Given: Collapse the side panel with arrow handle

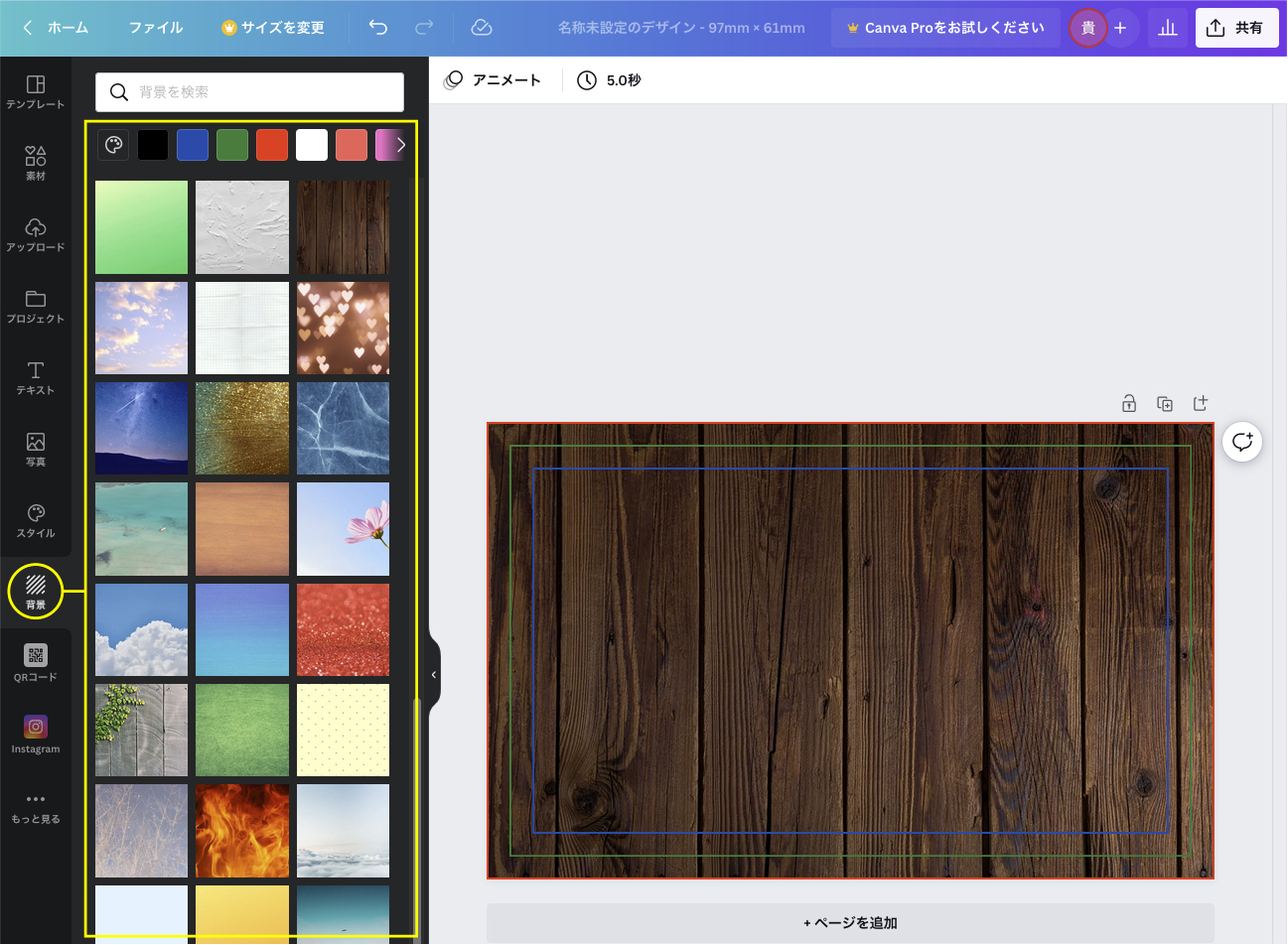Looking at the screenshot, I should click(x=434, y=674).
